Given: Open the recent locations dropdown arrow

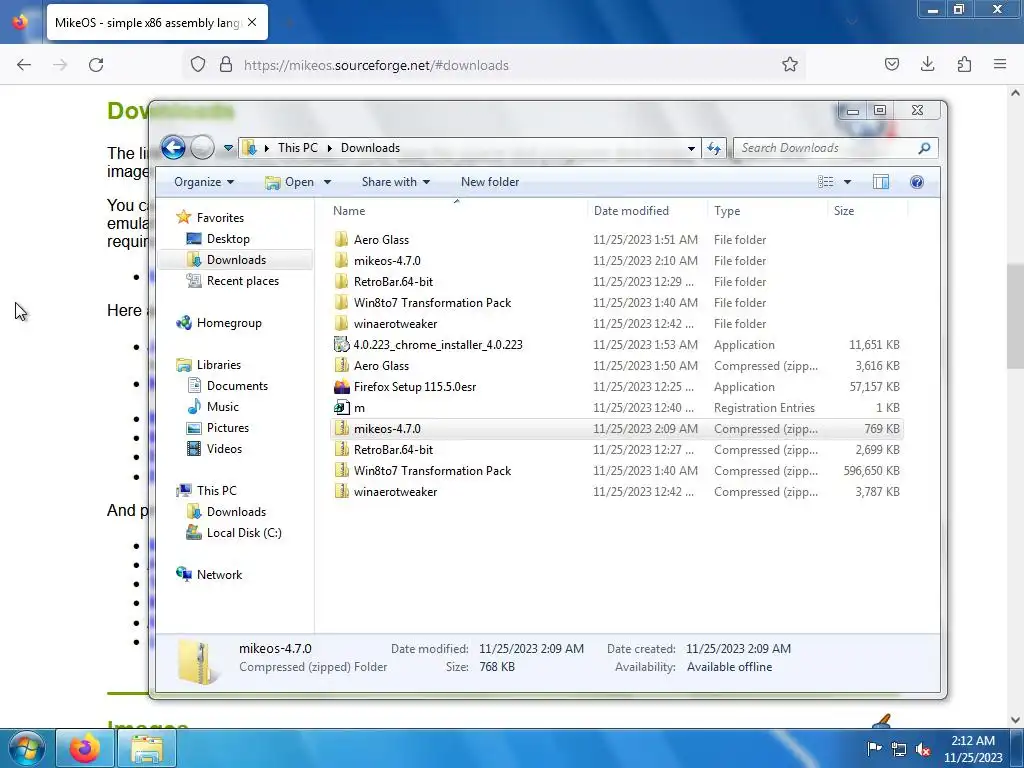Looking at the screenshot, I should coord(228,148).
